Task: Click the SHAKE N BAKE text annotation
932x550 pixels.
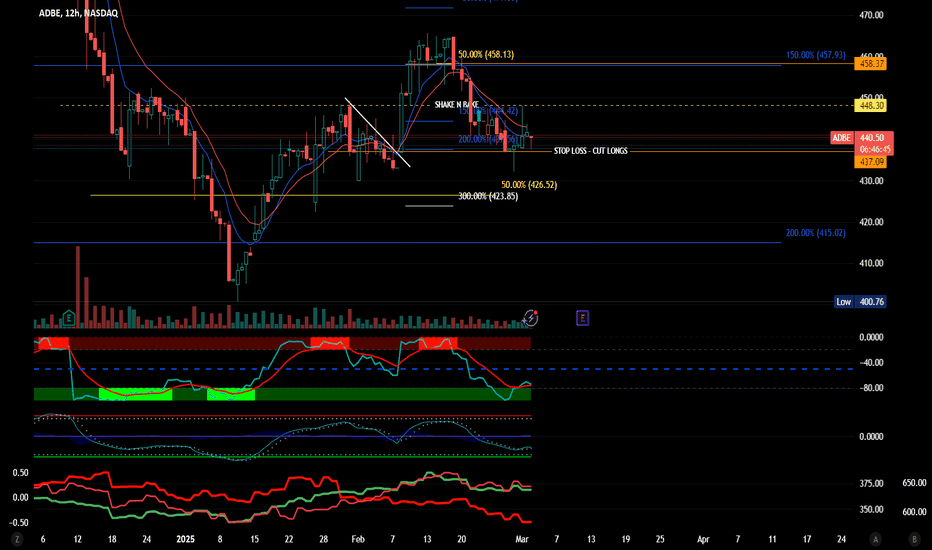Action: (x=456, y=105)
